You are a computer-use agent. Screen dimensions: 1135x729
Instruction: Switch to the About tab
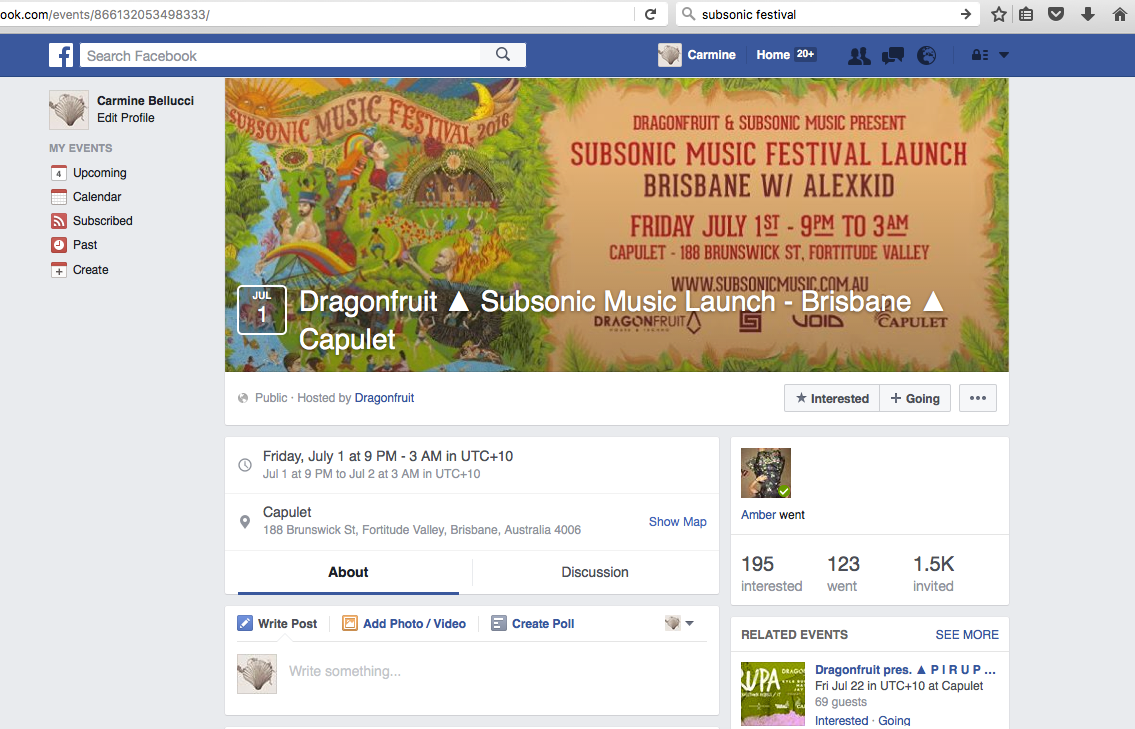[348, 572]
